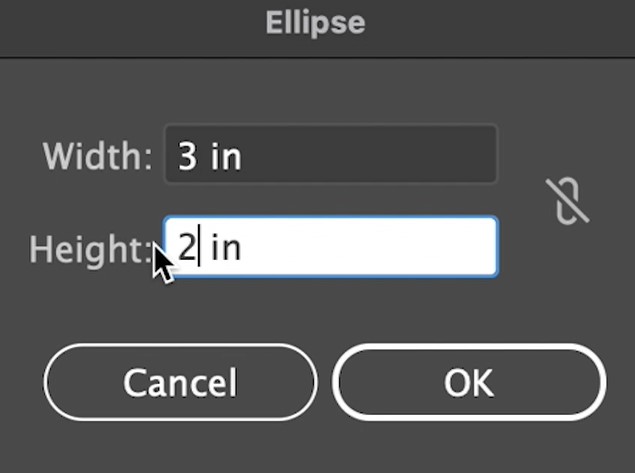This screenshot has width=635, height=473.
Task: Enable the proportion link beside the dimension fields
Action: point(567,201)
